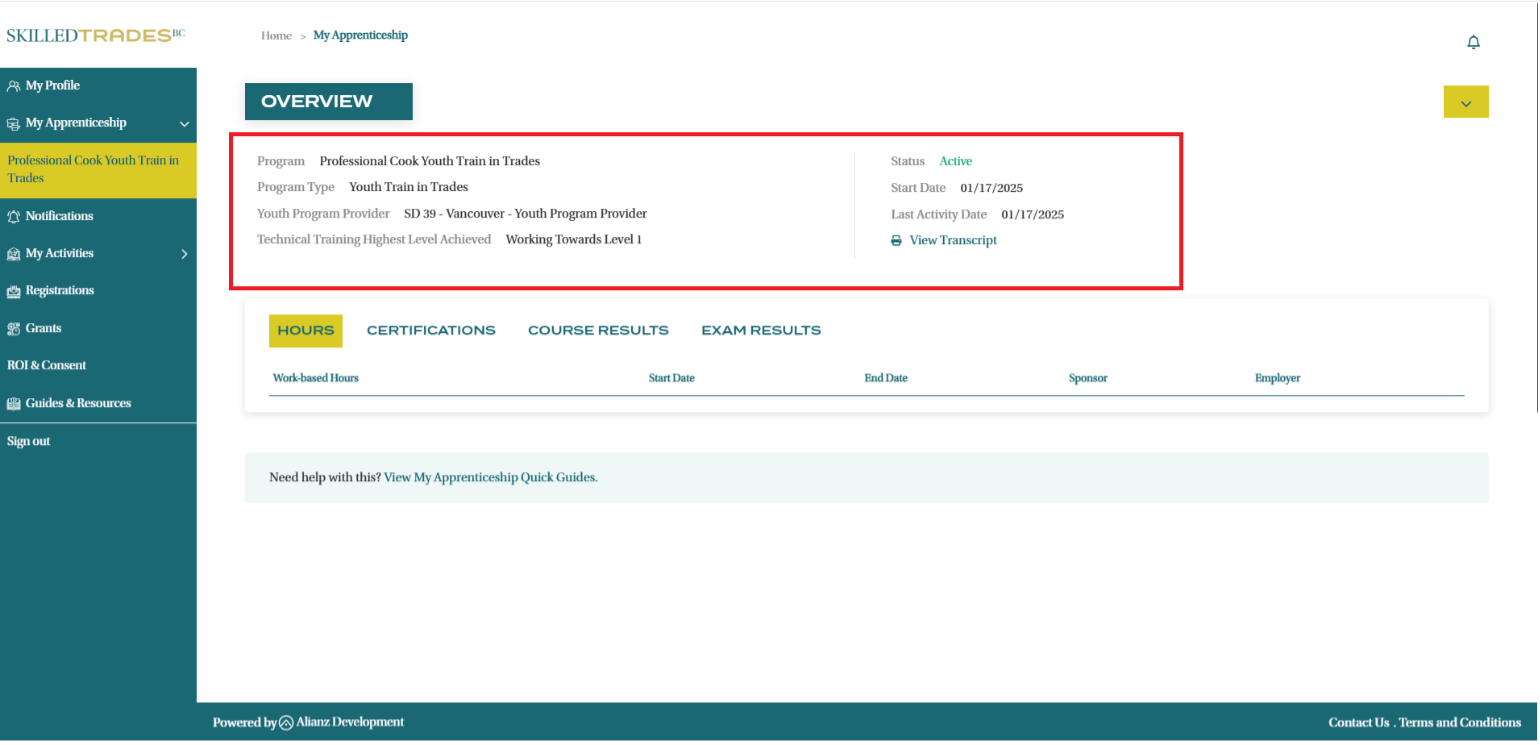Switch to the Certifications tab
1540x745 pixels.
[x=431, y=331]
